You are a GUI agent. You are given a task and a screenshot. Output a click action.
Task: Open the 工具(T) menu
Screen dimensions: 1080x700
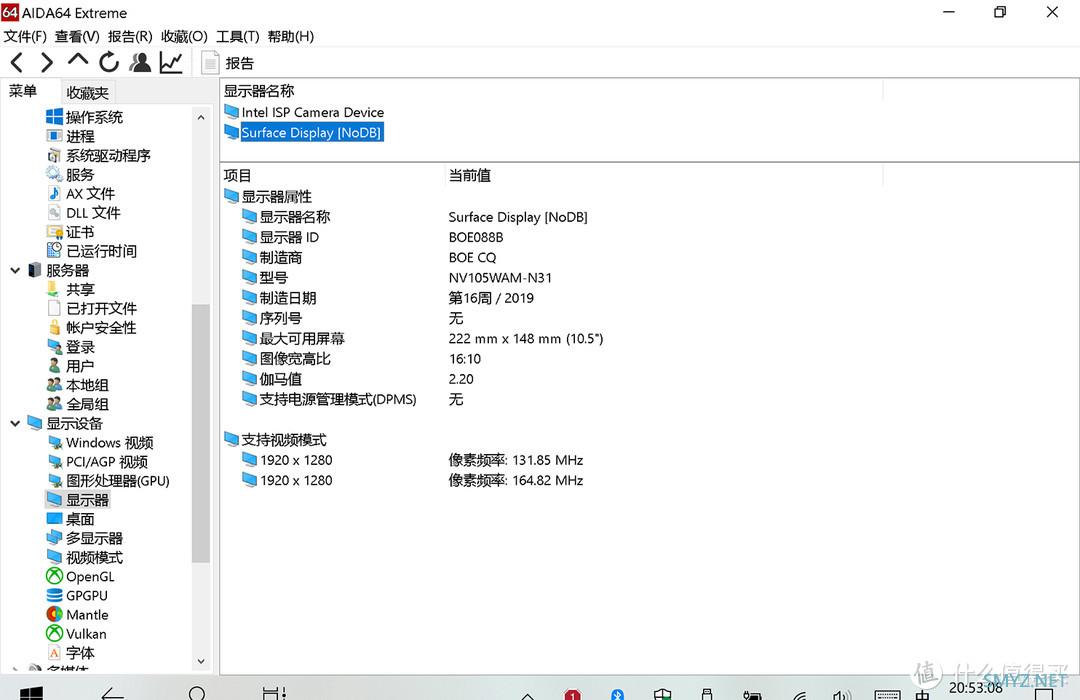(238, 37)
